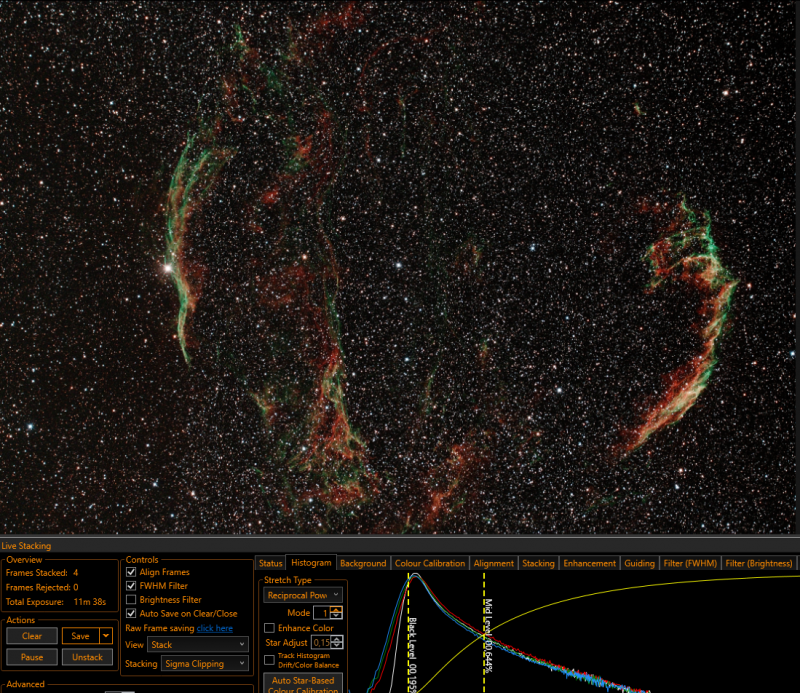
Task: Uncheck the Align Frames checkbox
Action: pos(131,572)
